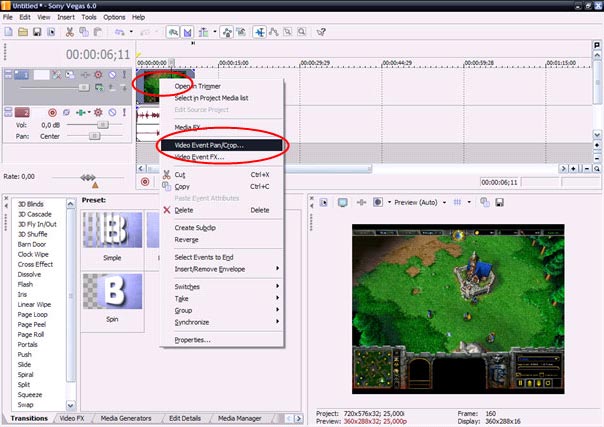This screenshot has height=427, width=604.
Task: Select the Simple transition preset thumbnail
Action: pyautogui.click(x=111, y=230)
